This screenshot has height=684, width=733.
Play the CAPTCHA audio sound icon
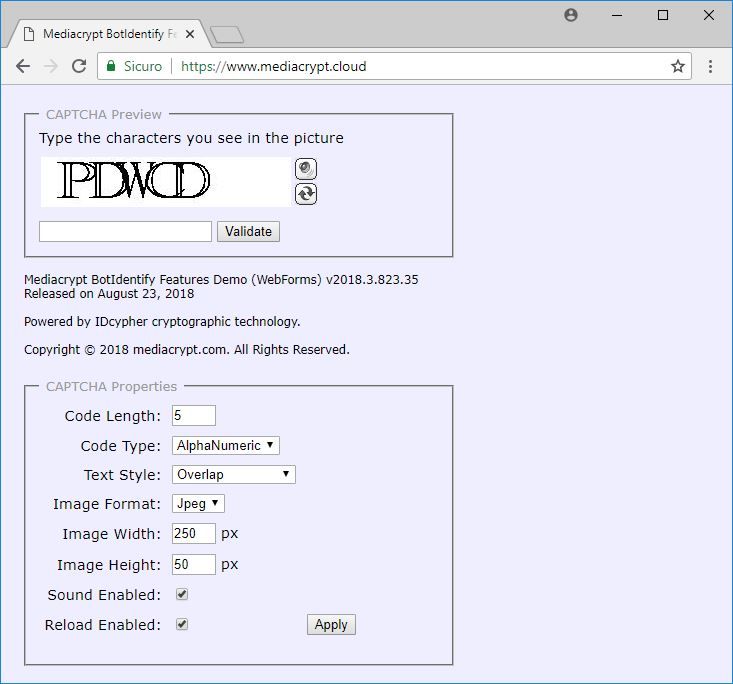[306, 169]
